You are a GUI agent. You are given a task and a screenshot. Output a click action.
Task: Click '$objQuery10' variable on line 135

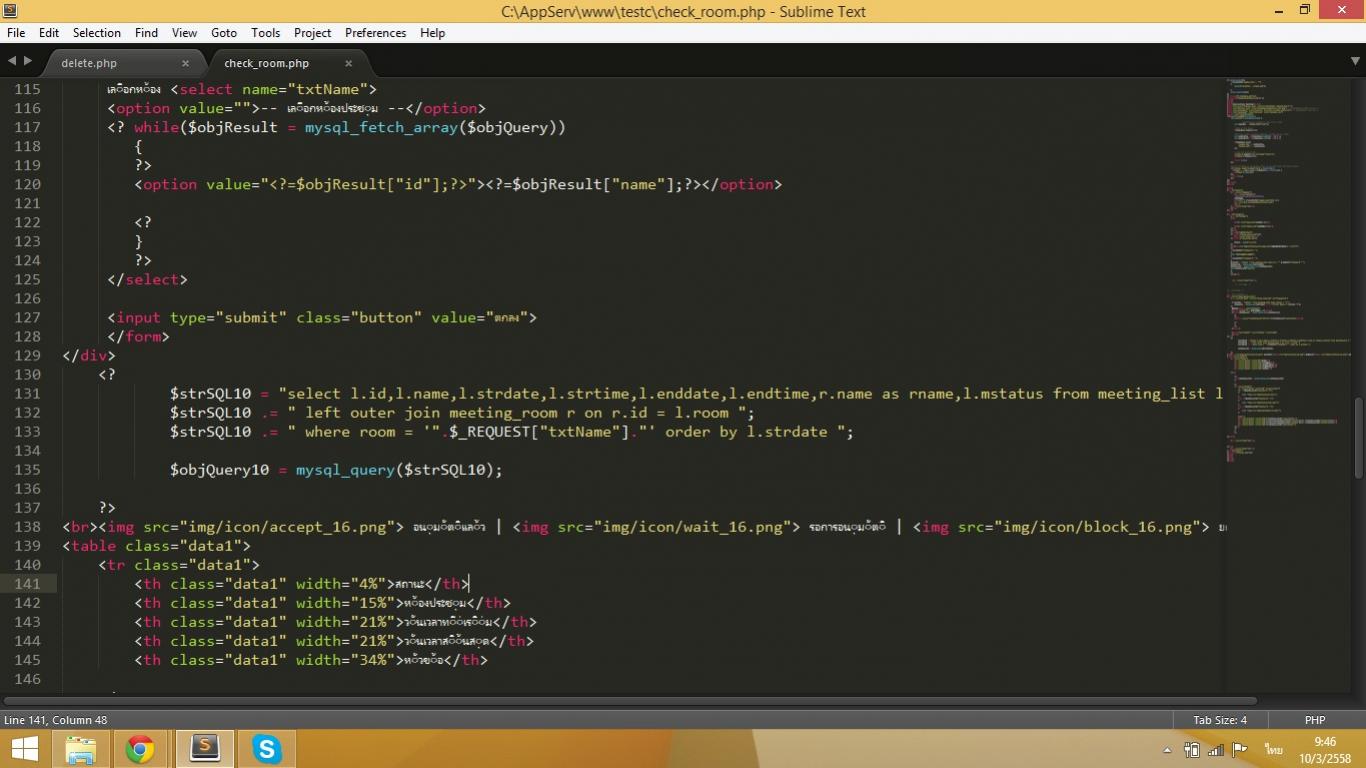click(219, 469)
